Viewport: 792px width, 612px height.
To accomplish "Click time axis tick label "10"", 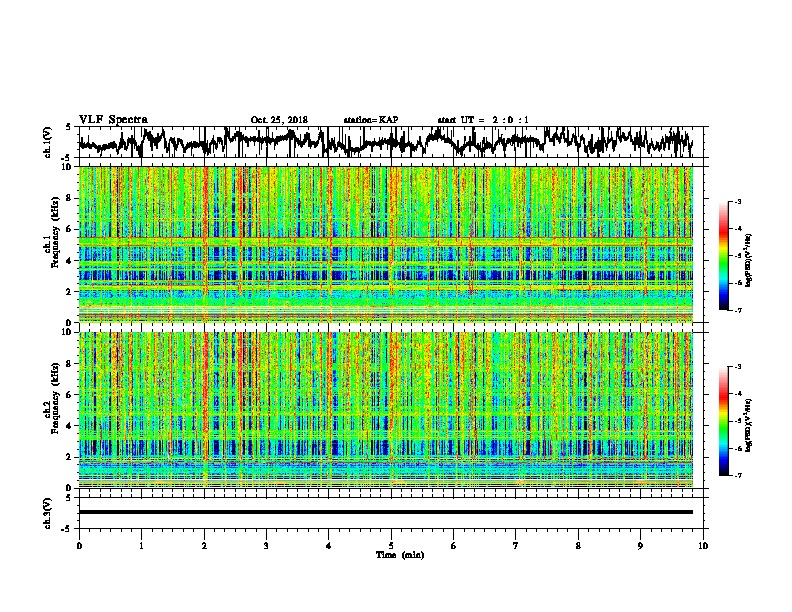I will coord(703,546).
